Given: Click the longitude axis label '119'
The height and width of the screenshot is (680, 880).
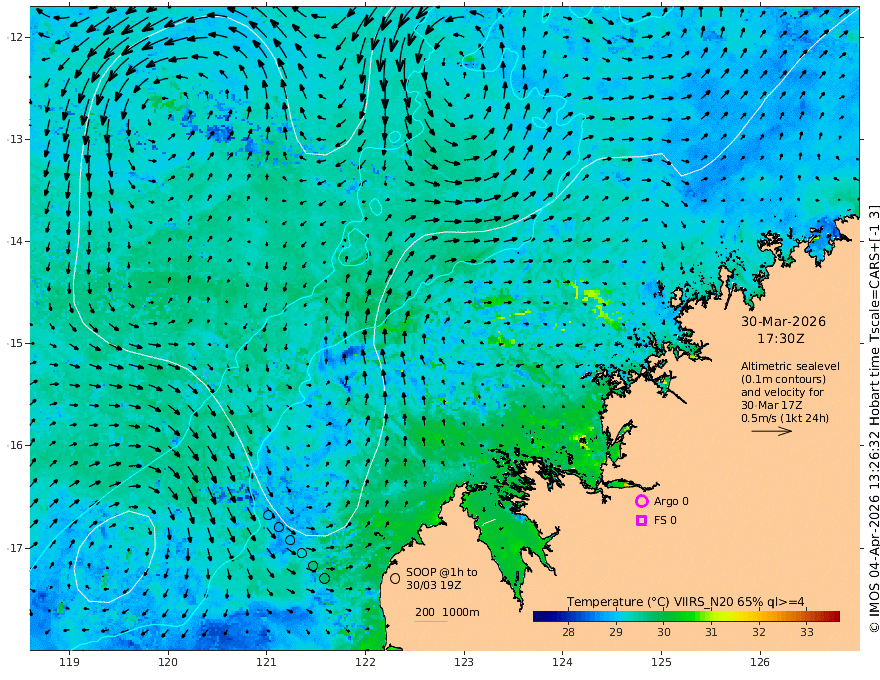Looking at the screenshot, I should (69, 662).
